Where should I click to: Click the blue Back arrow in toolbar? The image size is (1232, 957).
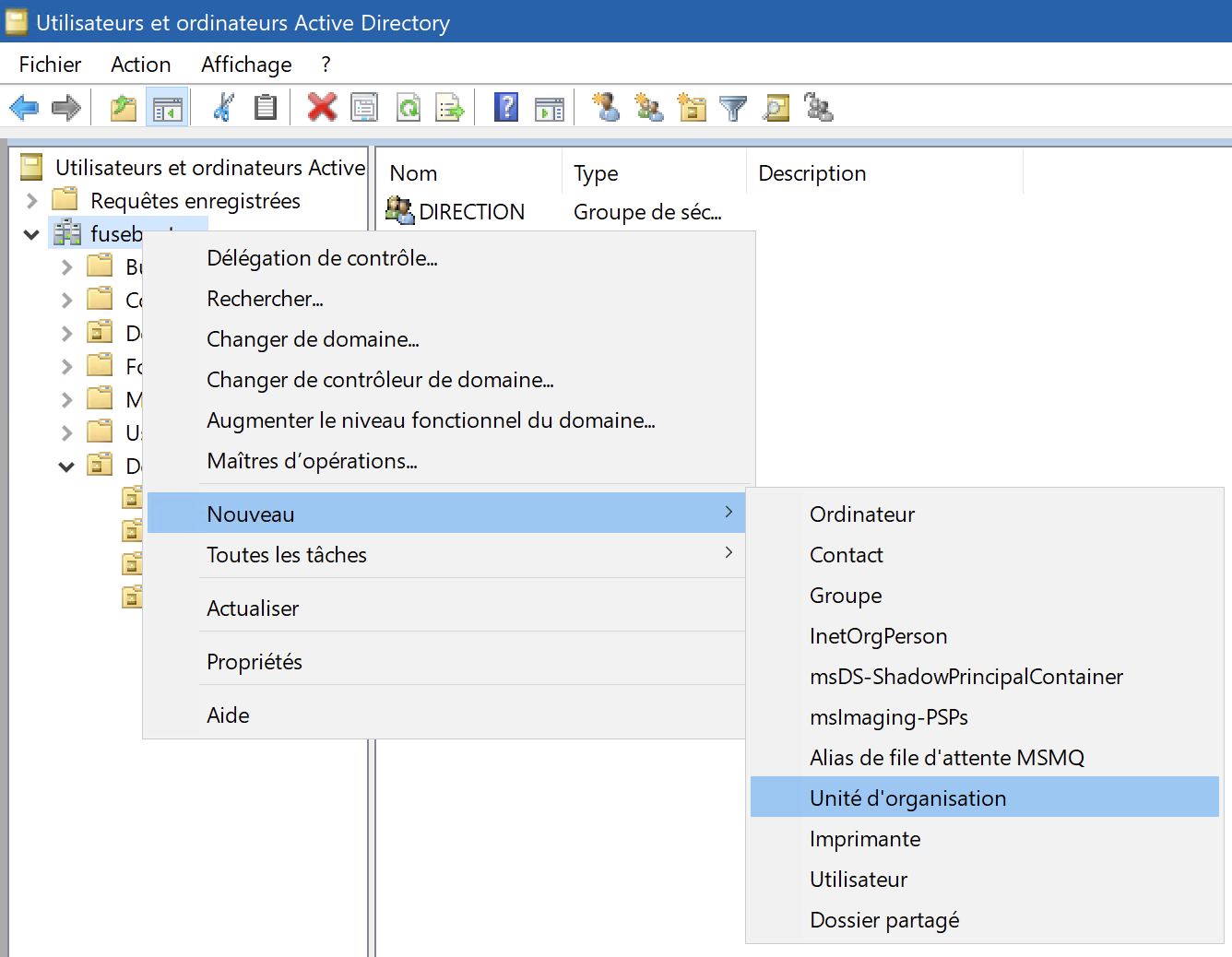click(24, 108)
